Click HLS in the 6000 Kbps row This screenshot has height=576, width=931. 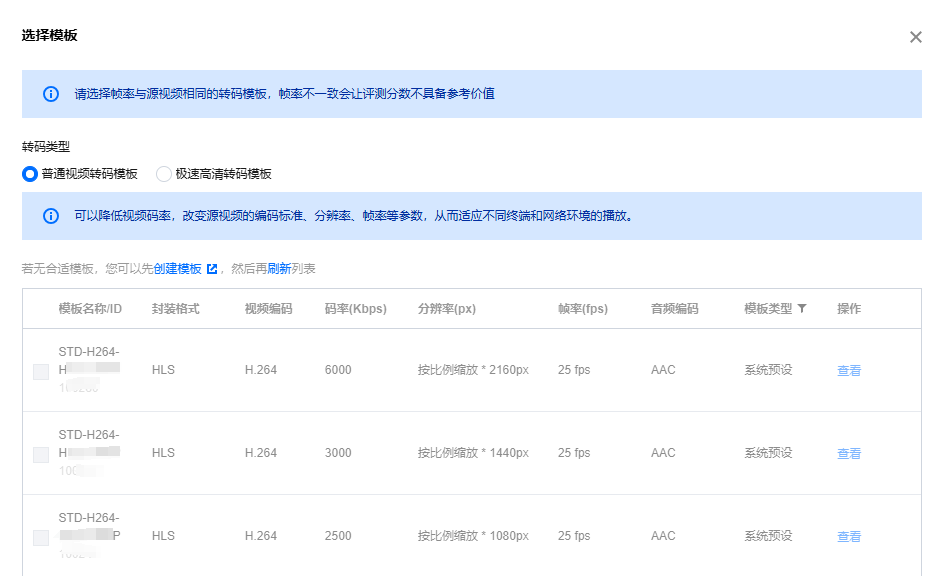point(163,370)
